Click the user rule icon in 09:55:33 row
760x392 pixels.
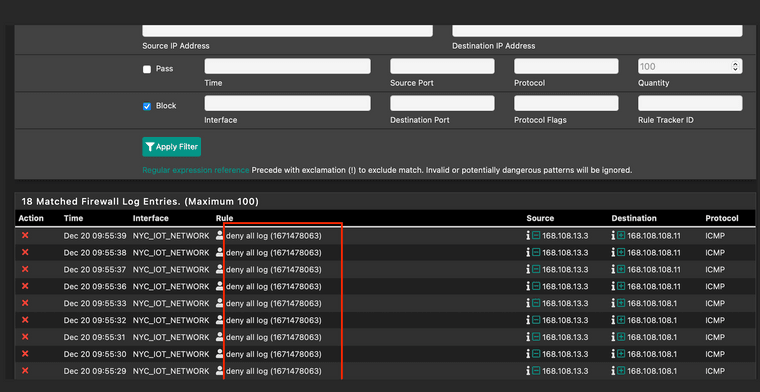point(220,303)
